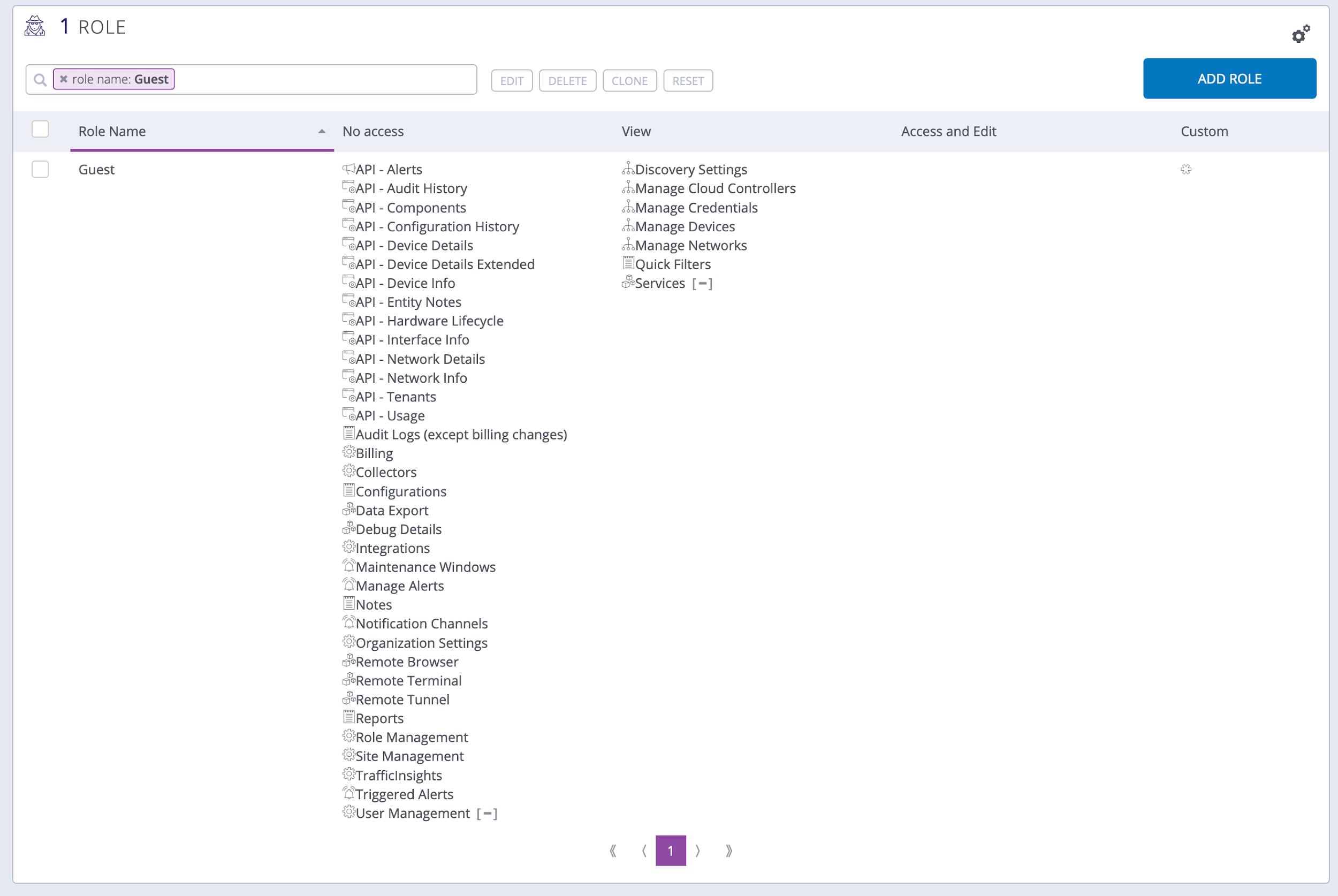
Task: Check the select-all checkbox in the table header
Action: (x=40, y=129)
